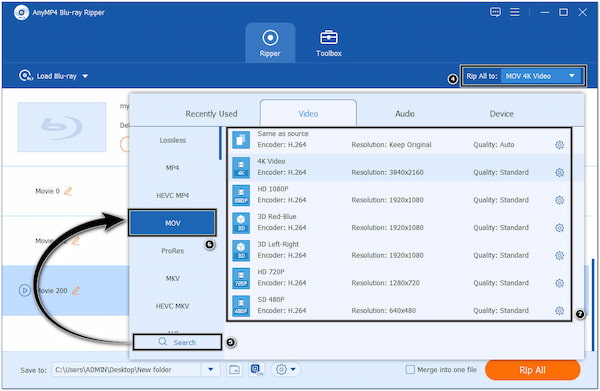Click the 4K Video preset icon
This screenshot has height=391, width=600.
coord(241,168)
